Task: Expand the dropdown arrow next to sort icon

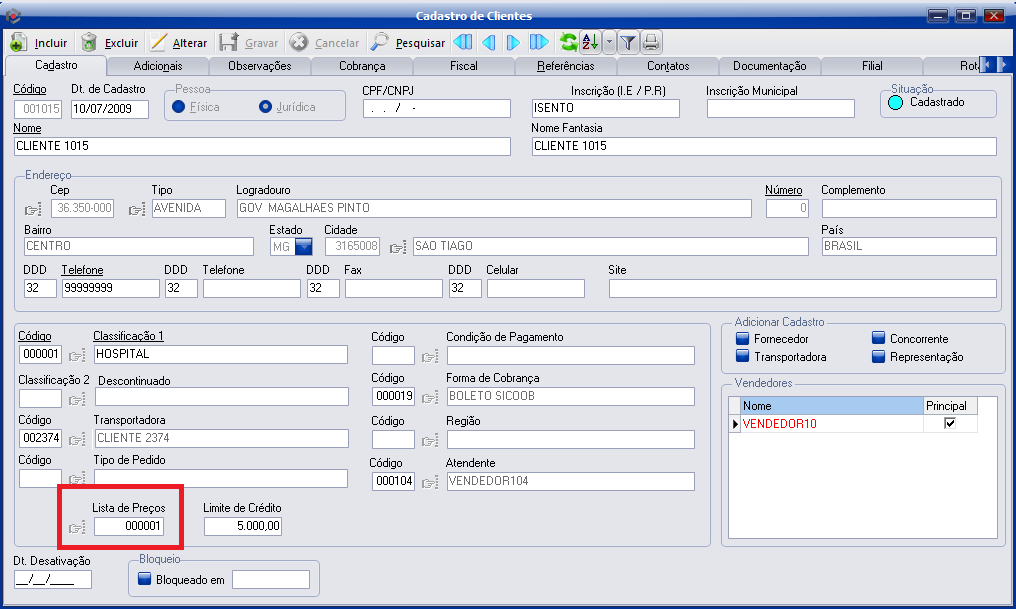Action: [x=609, y=42]
